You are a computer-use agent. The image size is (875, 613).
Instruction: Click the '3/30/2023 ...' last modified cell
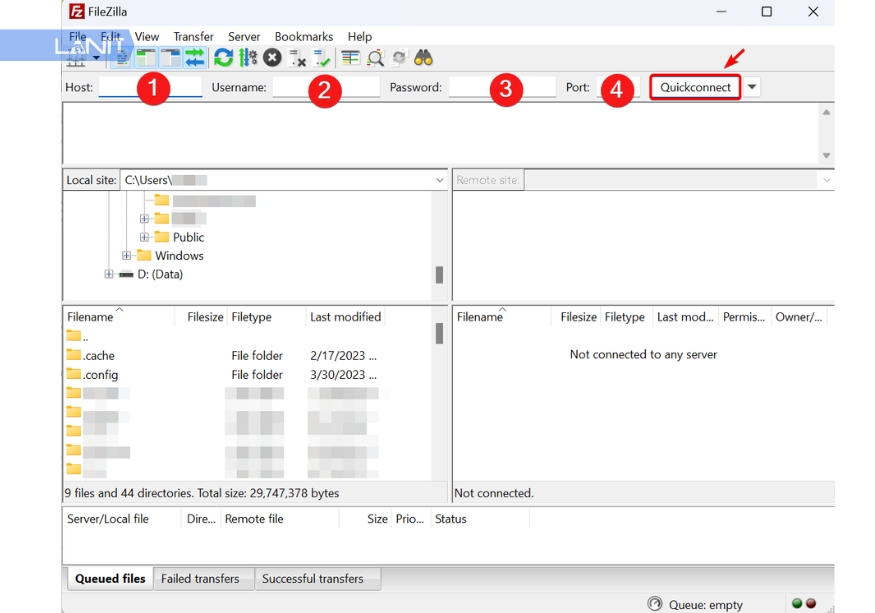343,374
